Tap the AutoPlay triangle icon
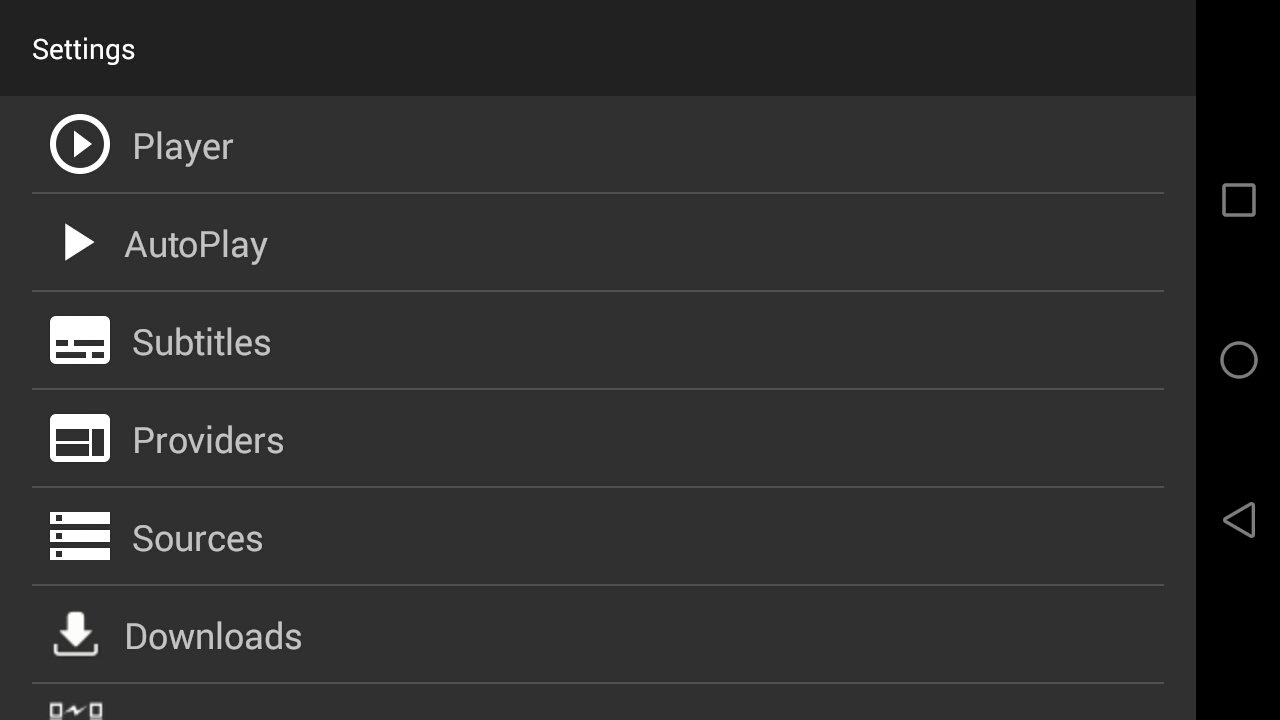This screenshot has width=1280, height=720. point(79,242)
